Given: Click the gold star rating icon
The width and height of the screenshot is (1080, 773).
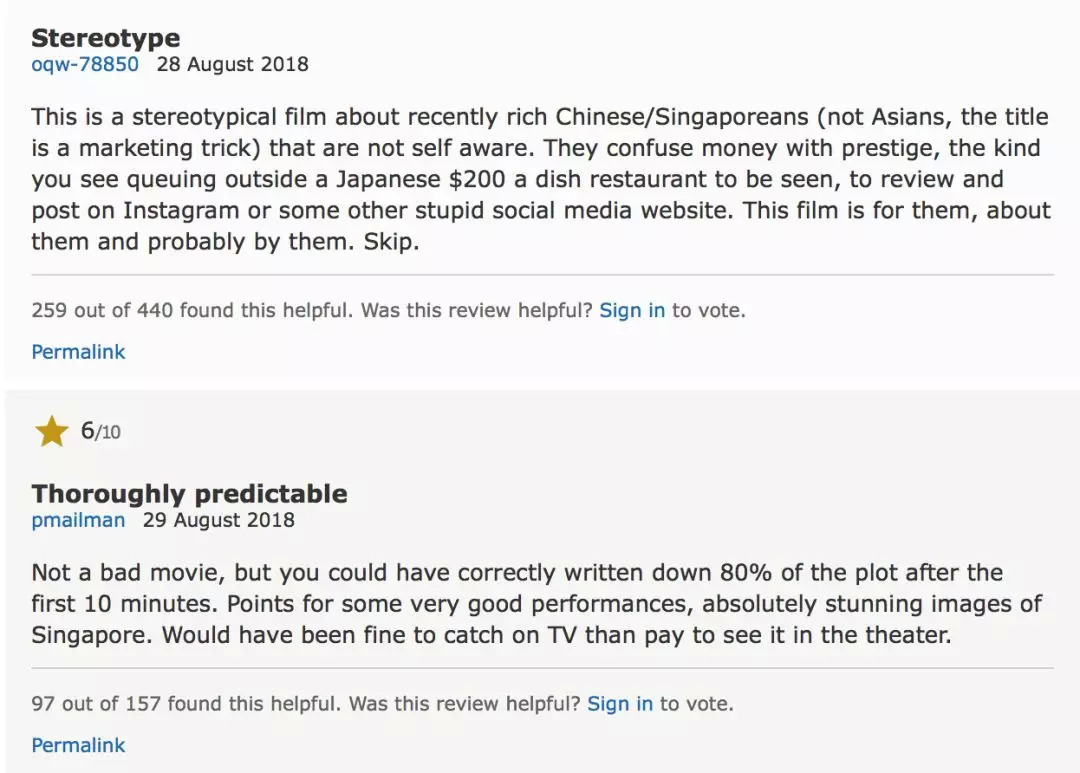Looking at the screenshot, I should 51,432.
